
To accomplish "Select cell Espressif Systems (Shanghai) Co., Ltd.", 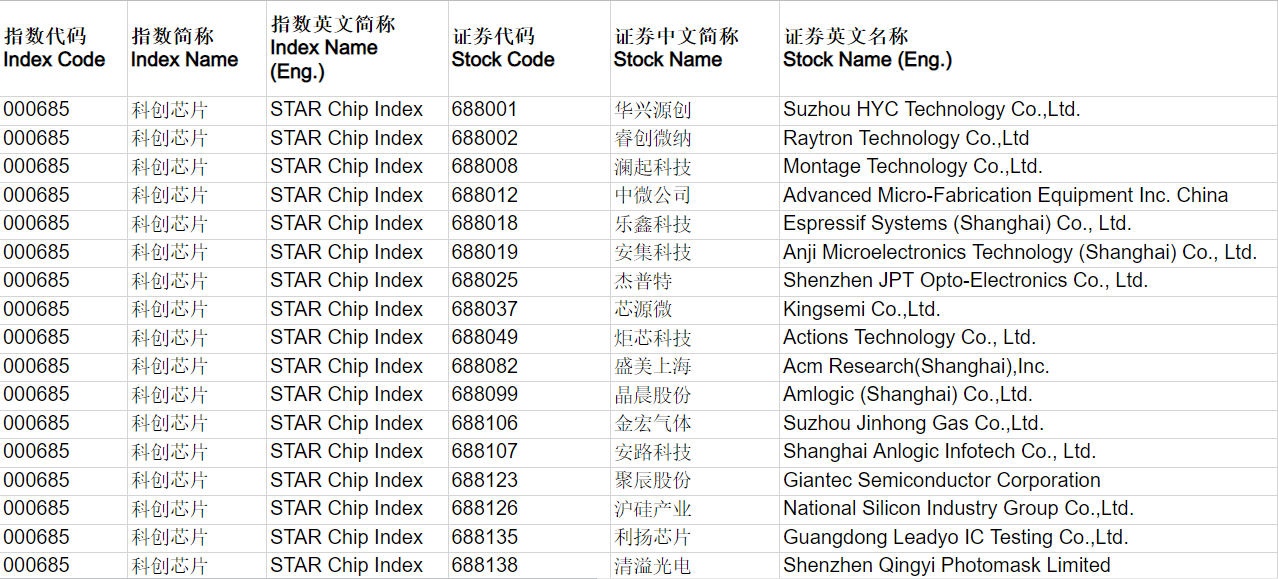I will tap(1029, 223).
